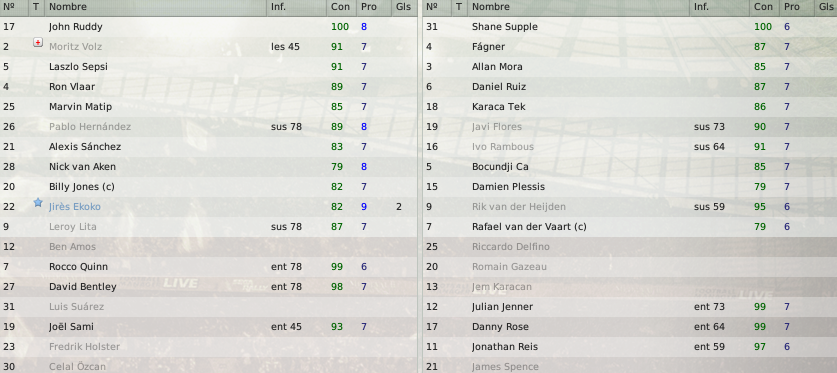Click the red injury icon beside Moritz Volz

[x=37, y=42]
